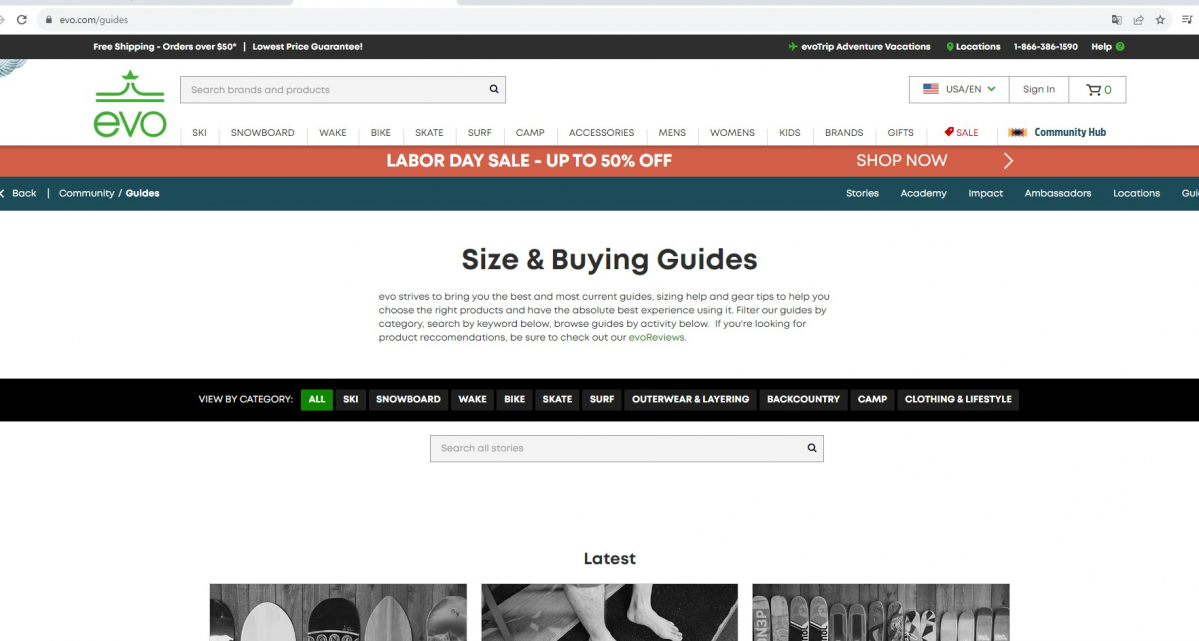Image resolution: width=1199 pixels, height=641 pixels.
Task: Open the CAMP navigation menu
Action: click(530, 132)
